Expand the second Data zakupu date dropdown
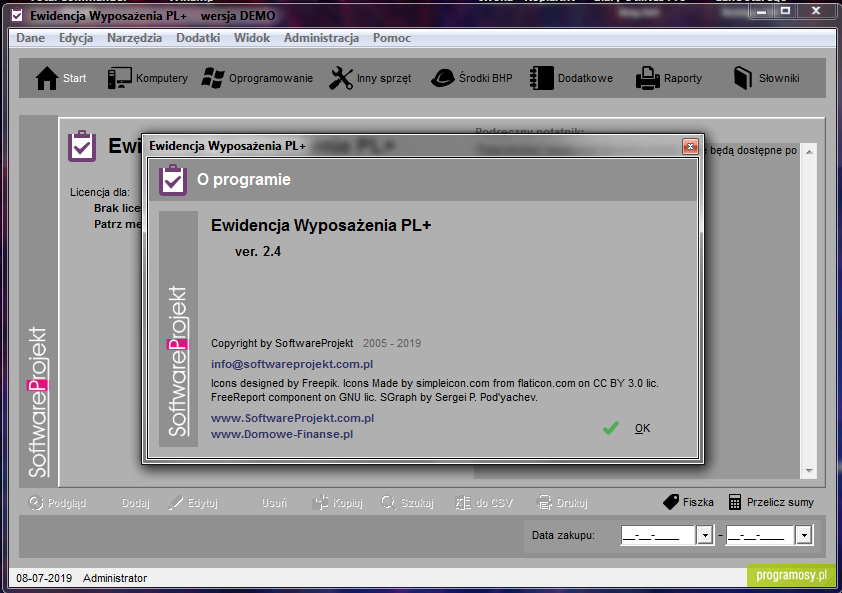This screenshot has width=842, height=593. pyautogui.click(x=803, y=535)
